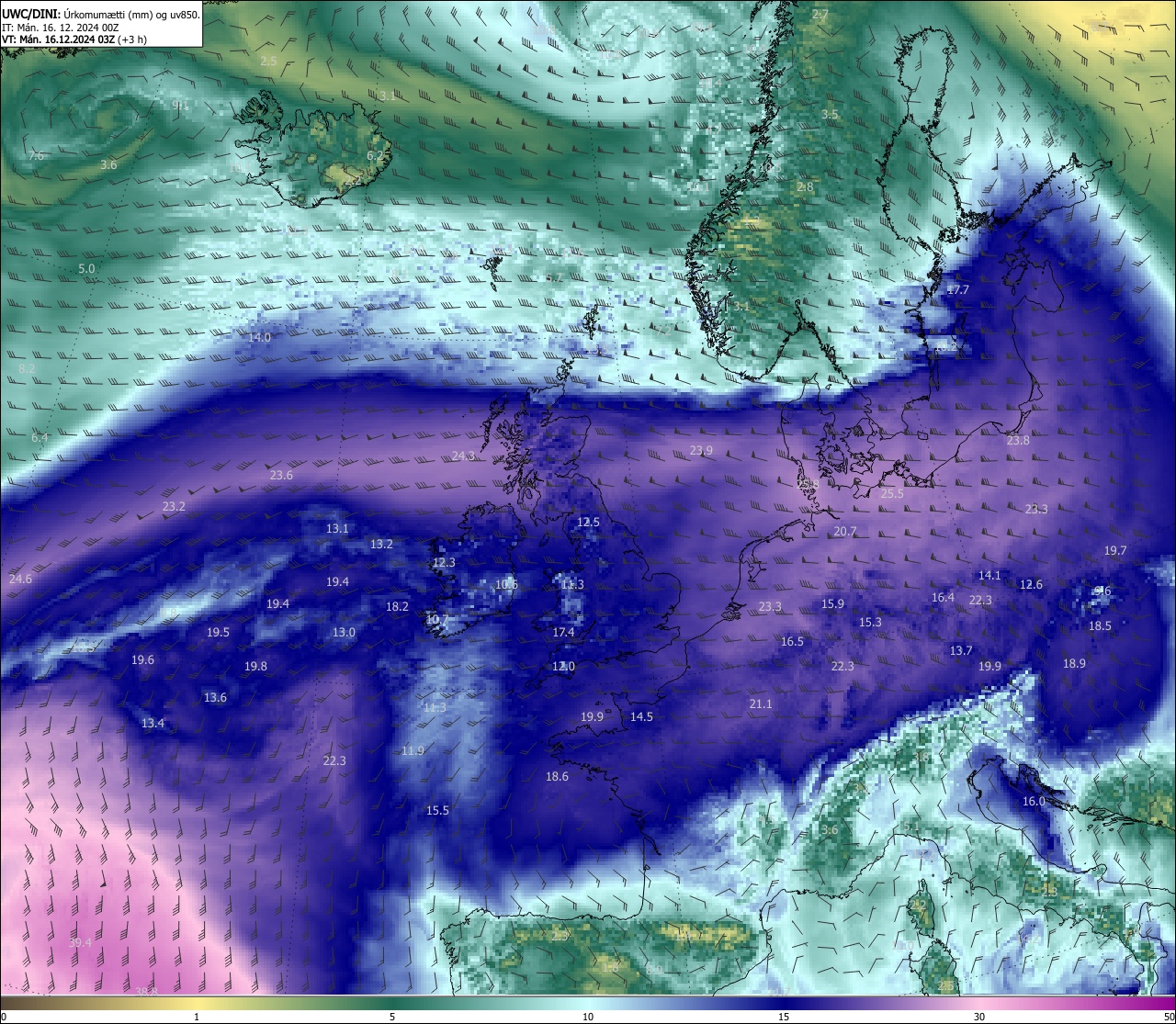
Task: Click the "21.1" value over France
Action: point(760,703)
